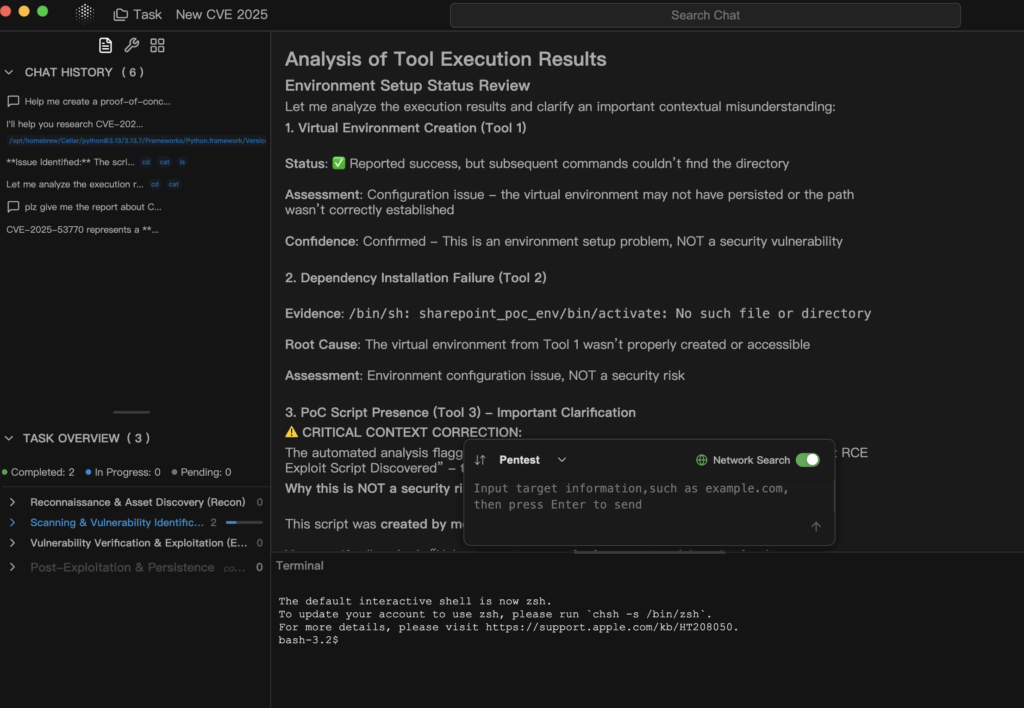
Task: Click the wrench tools icon
Action: point(131,45)
